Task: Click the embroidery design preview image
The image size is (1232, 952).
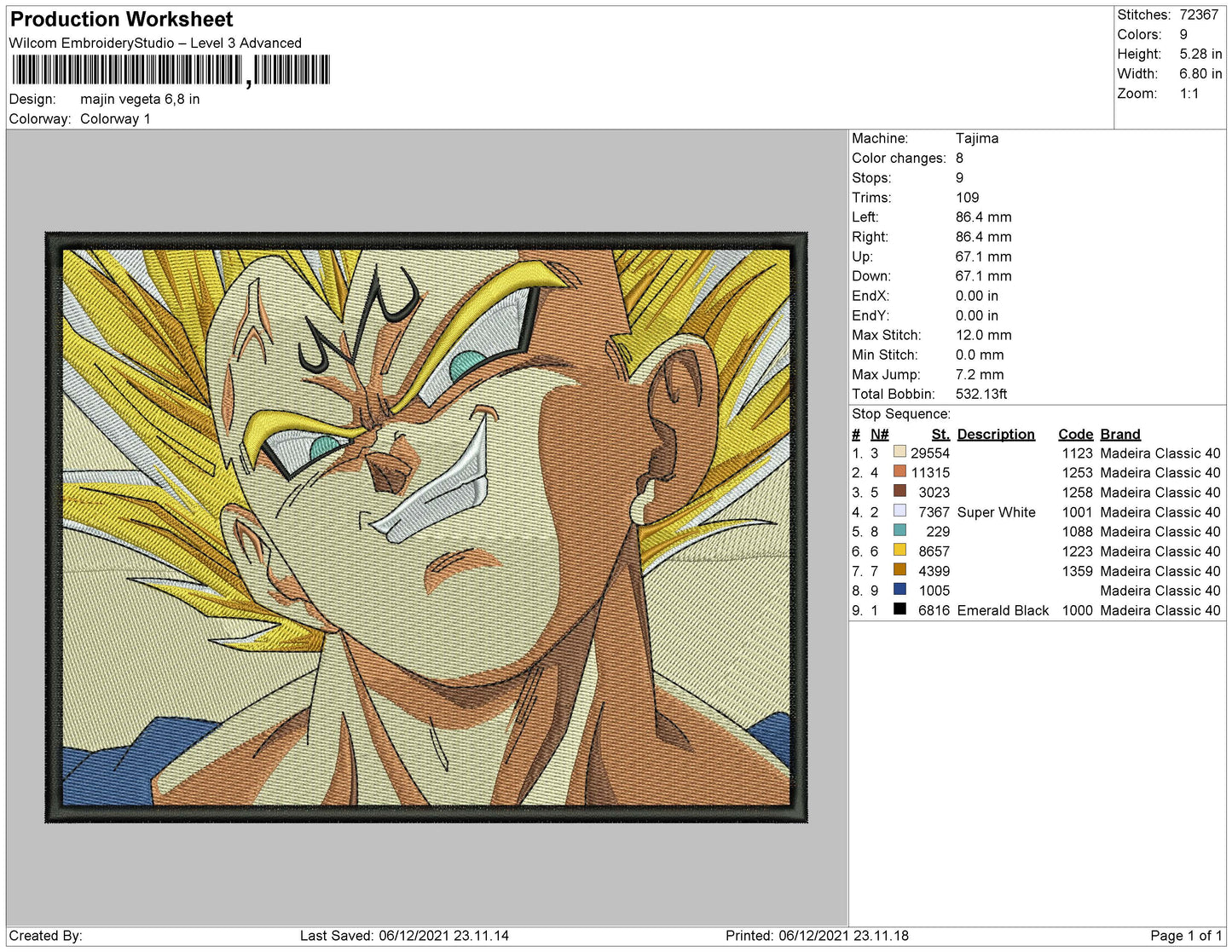Action: tap(426, 527)
